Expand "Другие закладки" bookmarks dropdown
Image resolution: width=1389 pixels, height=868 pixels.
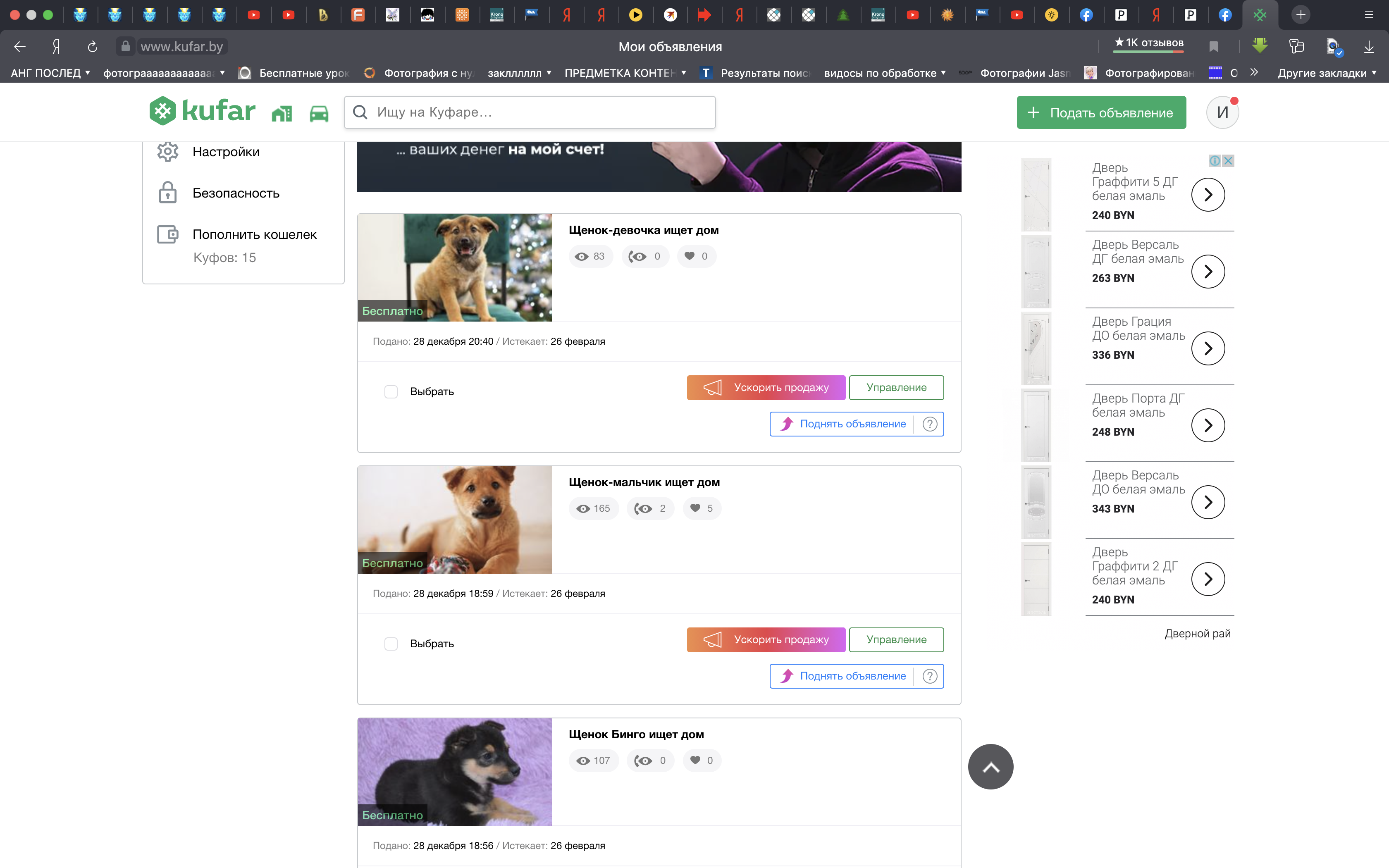tap(1327, 73)
